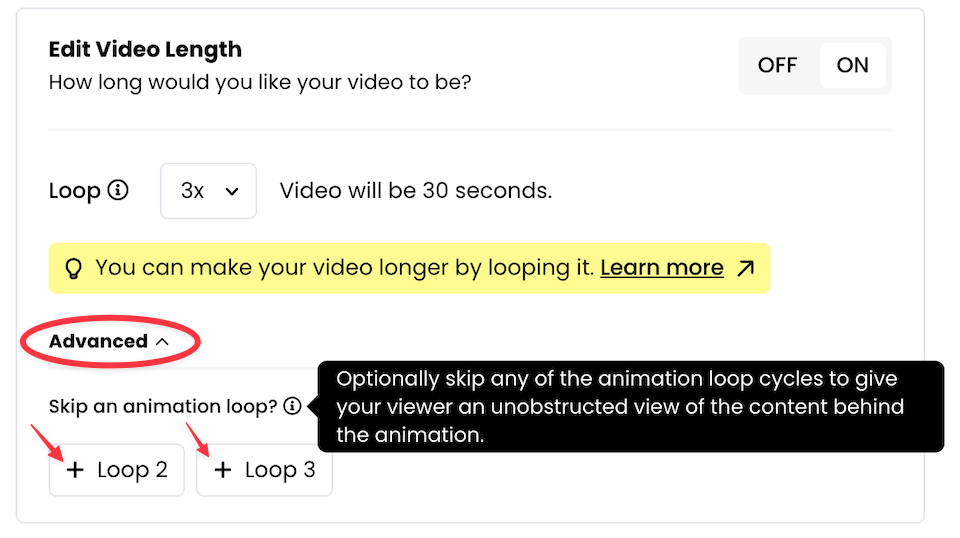Screen dimensions: 960x538
Task: Click the yellow looping tip banner
Action: click(x=409, y=268)
